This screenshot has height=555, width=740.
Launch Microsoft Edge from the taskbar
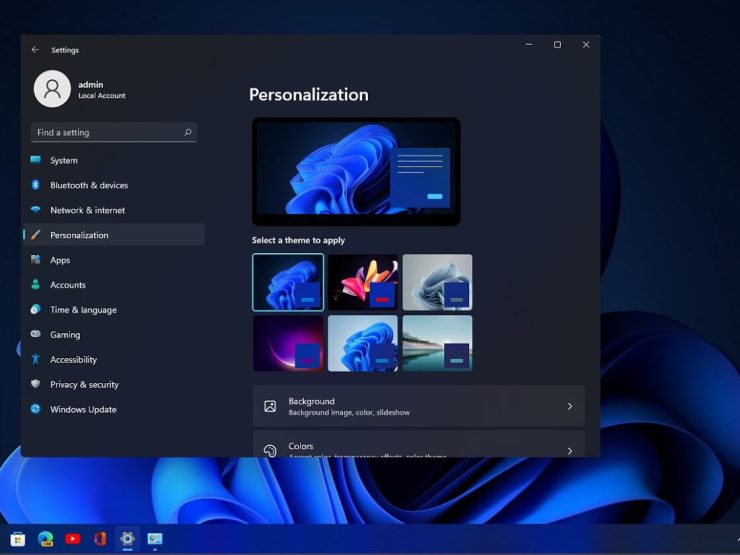(46, 538)
